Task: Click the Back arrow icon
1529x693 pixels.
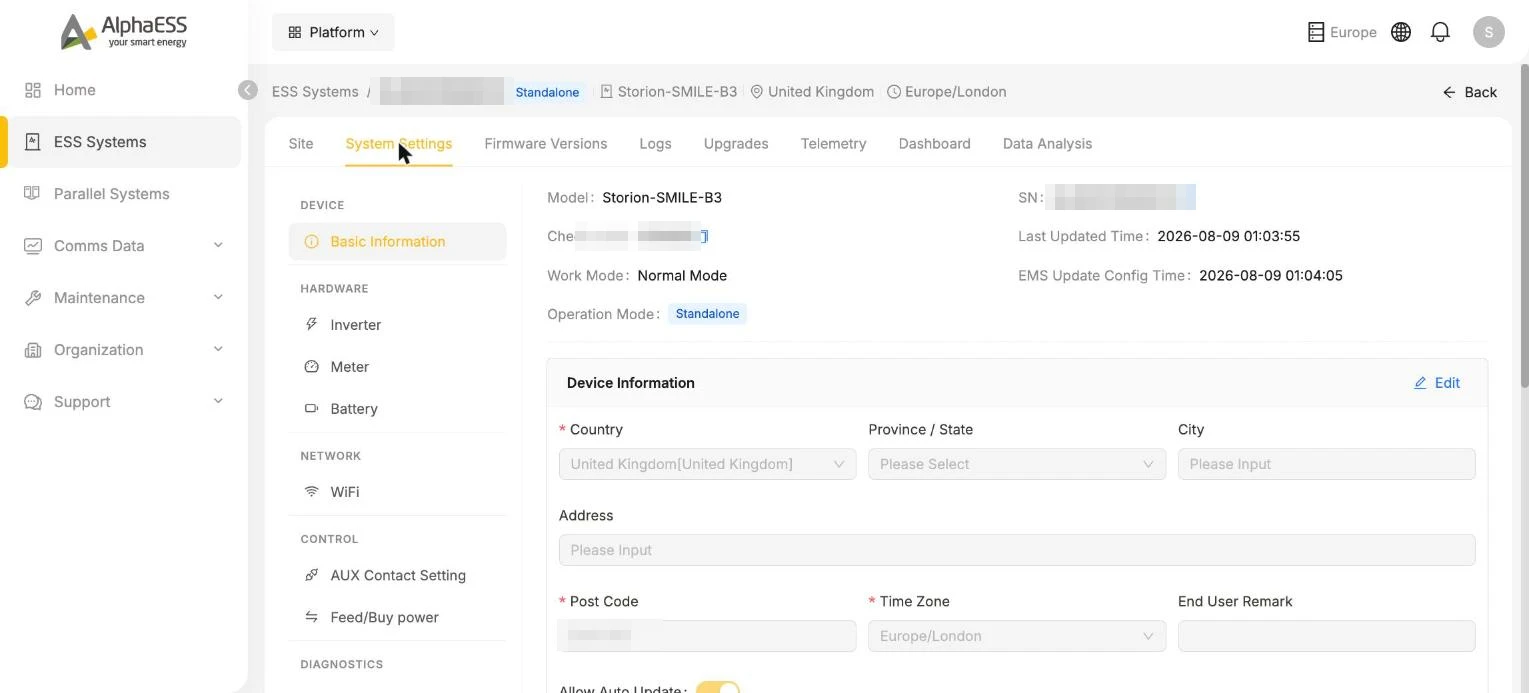Action: point(1449,92)
